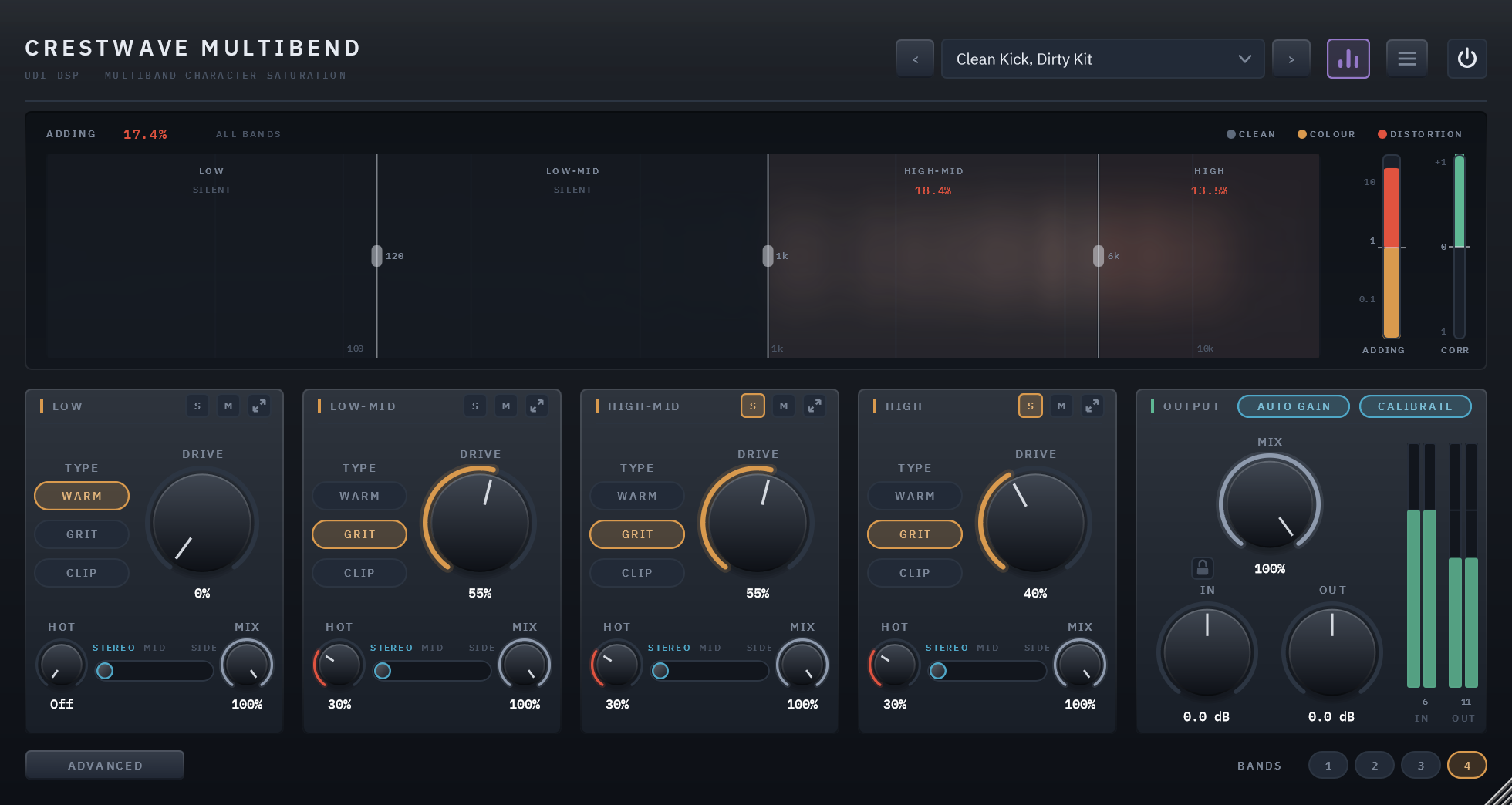Select CLIP type for LOW band
The width and height of the screenshot is (1512, 805).
tap(82, 573)
